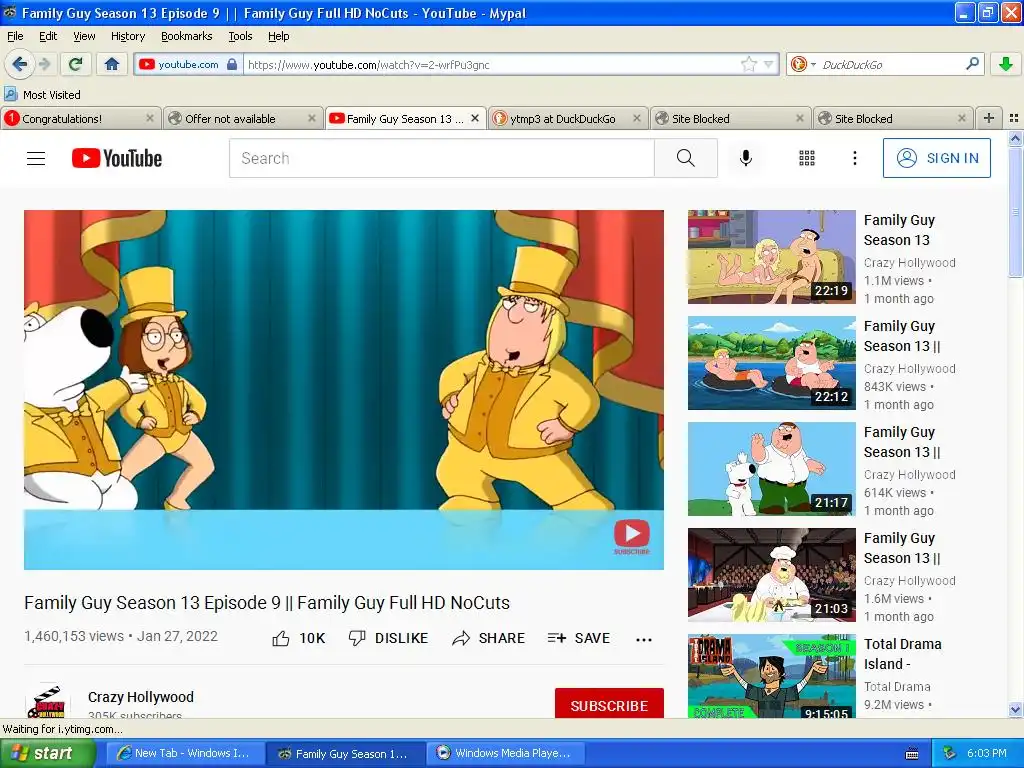Click the page scrollbar up arrow
Image resolution: width=1024 pixels, height=768 pixels.
coord(1015,138)
